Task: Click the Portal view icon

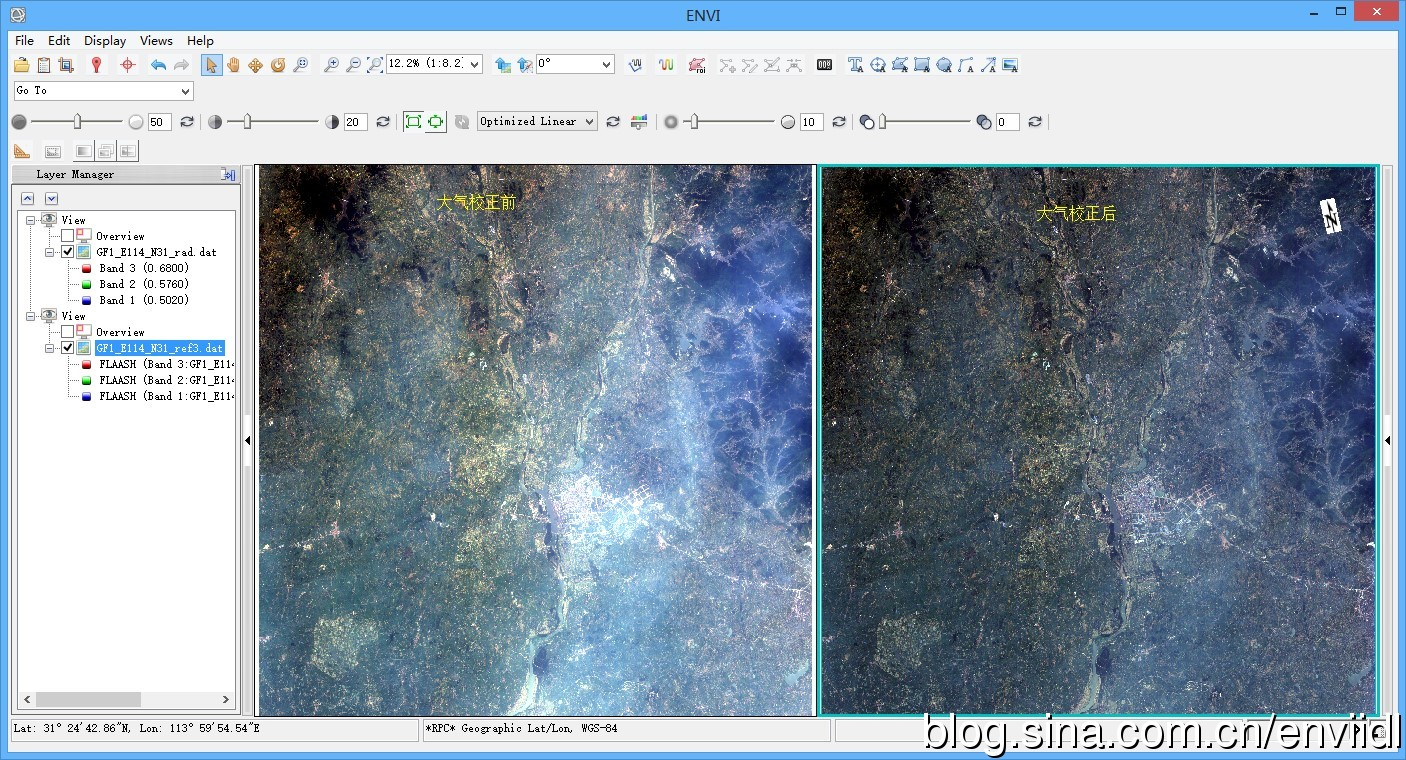Action: 53,151
